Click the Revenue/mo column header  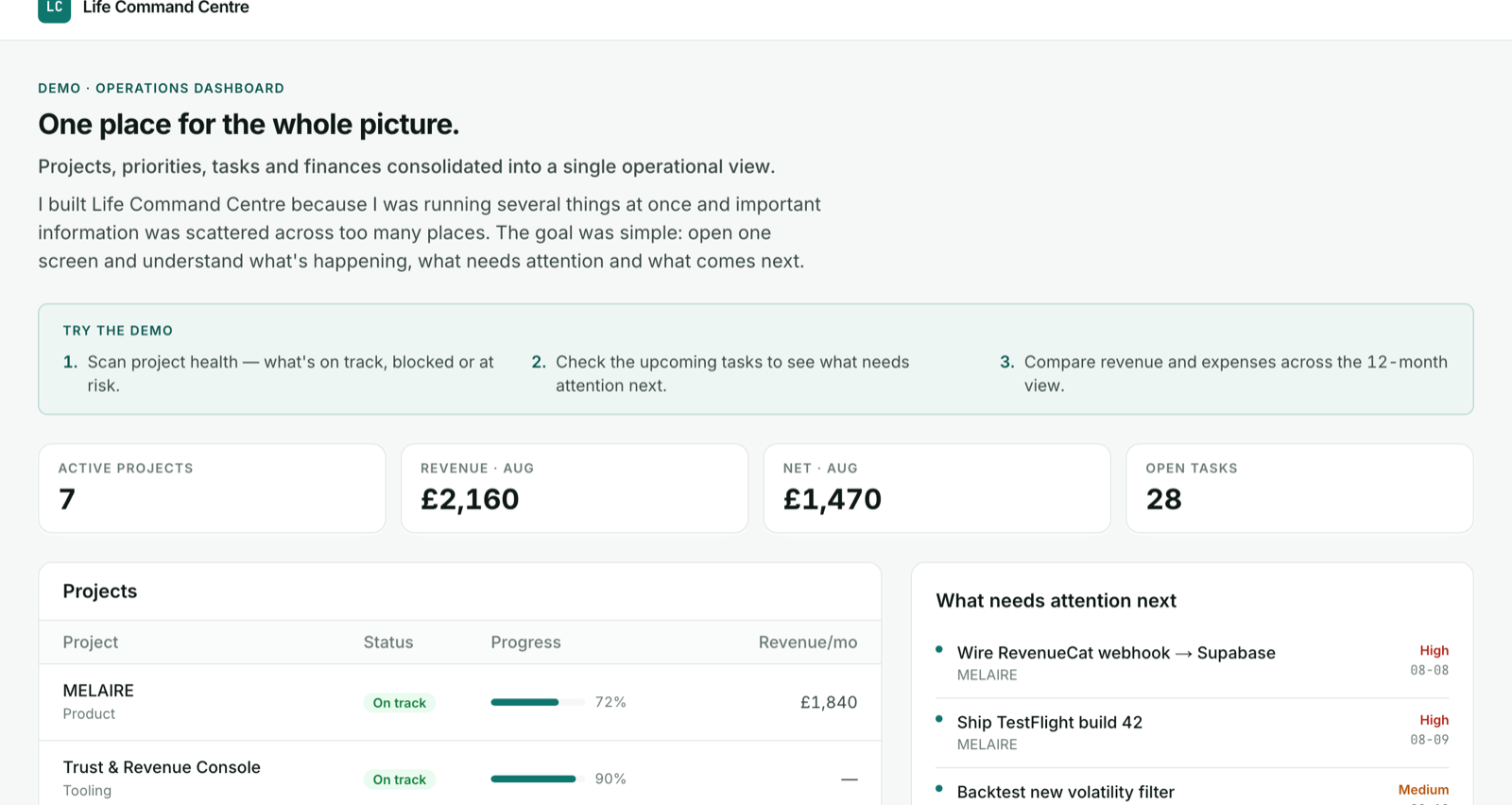click(808, 642)
